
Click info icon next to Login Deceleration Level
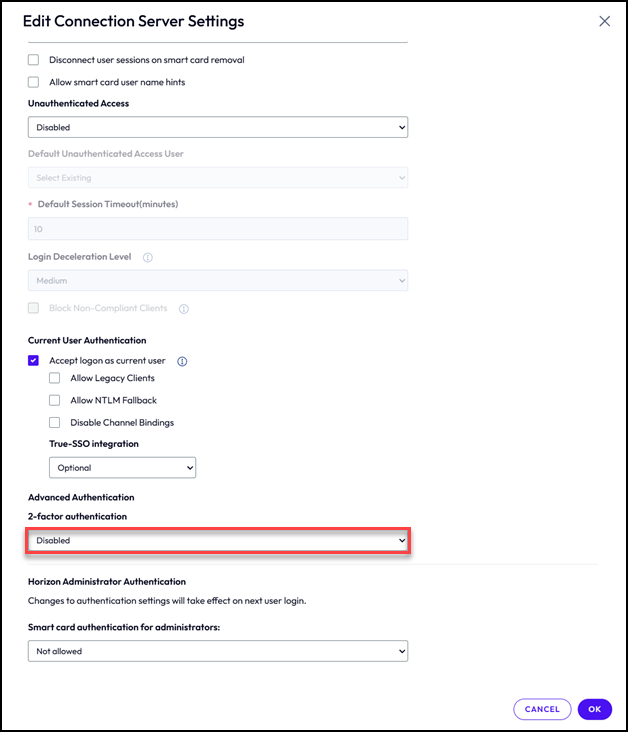pyautogui.click(x=148, y=257)
